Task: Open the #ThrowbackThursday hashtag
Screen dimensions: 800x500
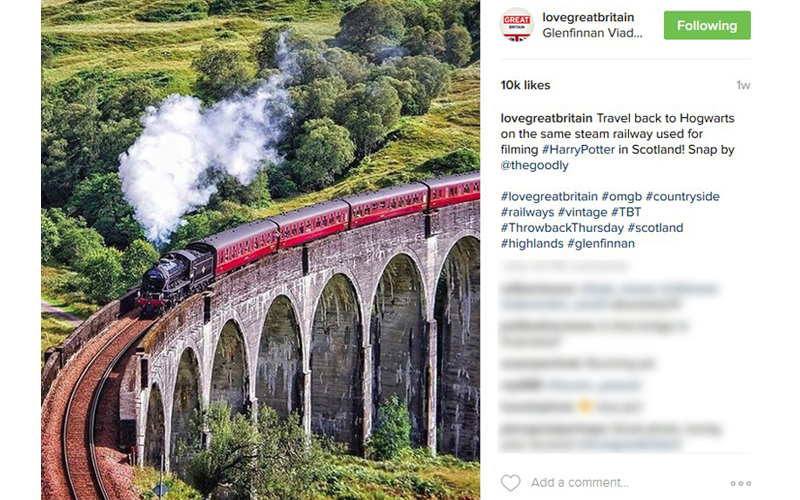Action: 562,228
